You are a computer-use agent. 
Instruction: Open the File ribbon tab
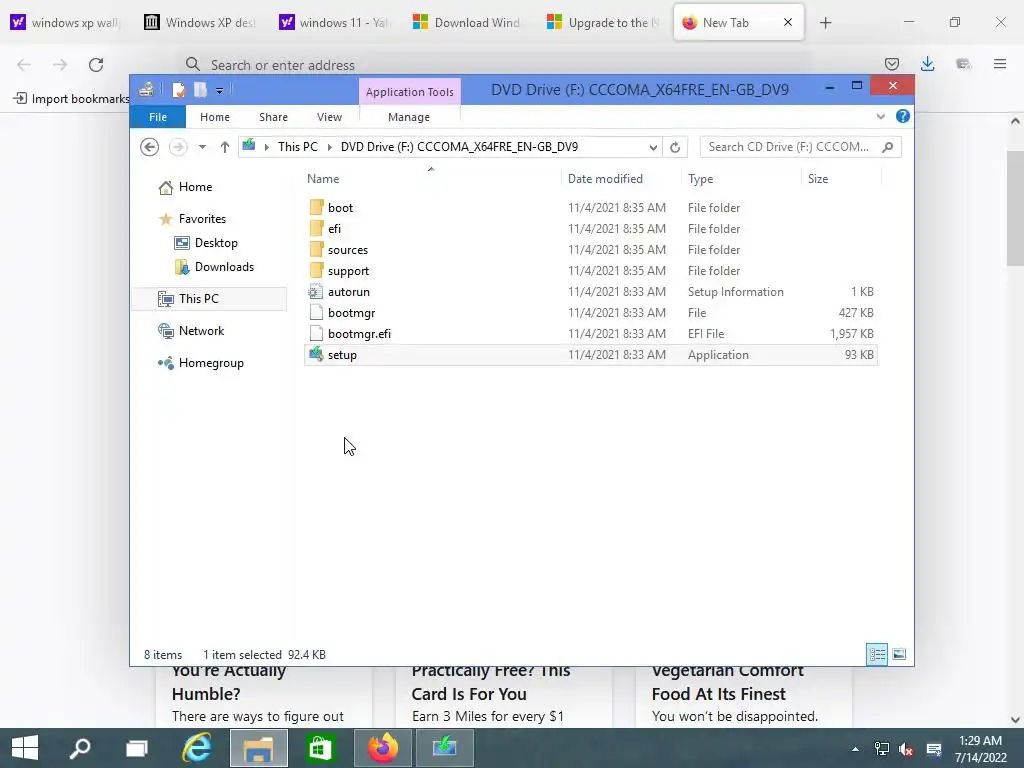pos(158,117)
